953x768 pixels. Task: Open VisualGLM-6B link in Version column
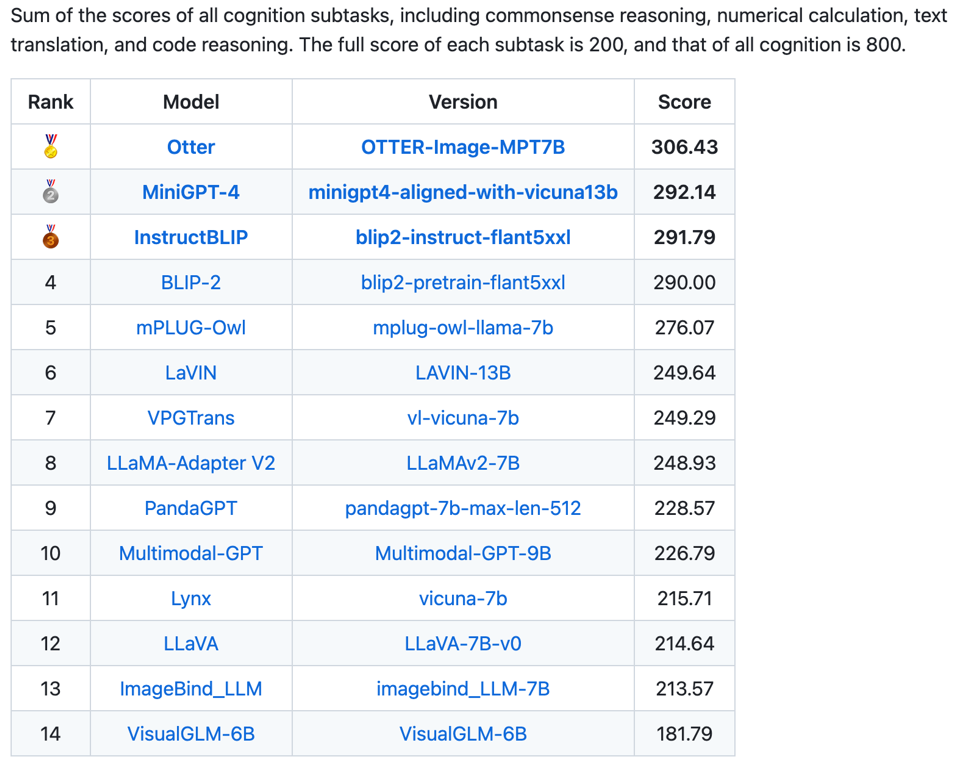463,734
